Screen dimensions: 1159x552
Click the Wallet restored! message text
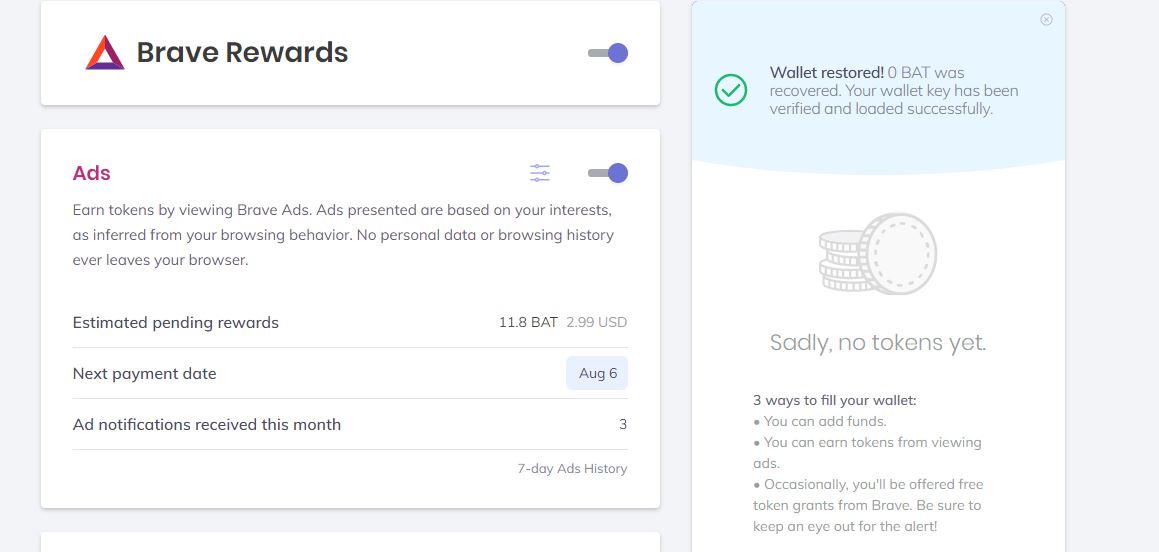pyautogui.click(x=827, y=72)
